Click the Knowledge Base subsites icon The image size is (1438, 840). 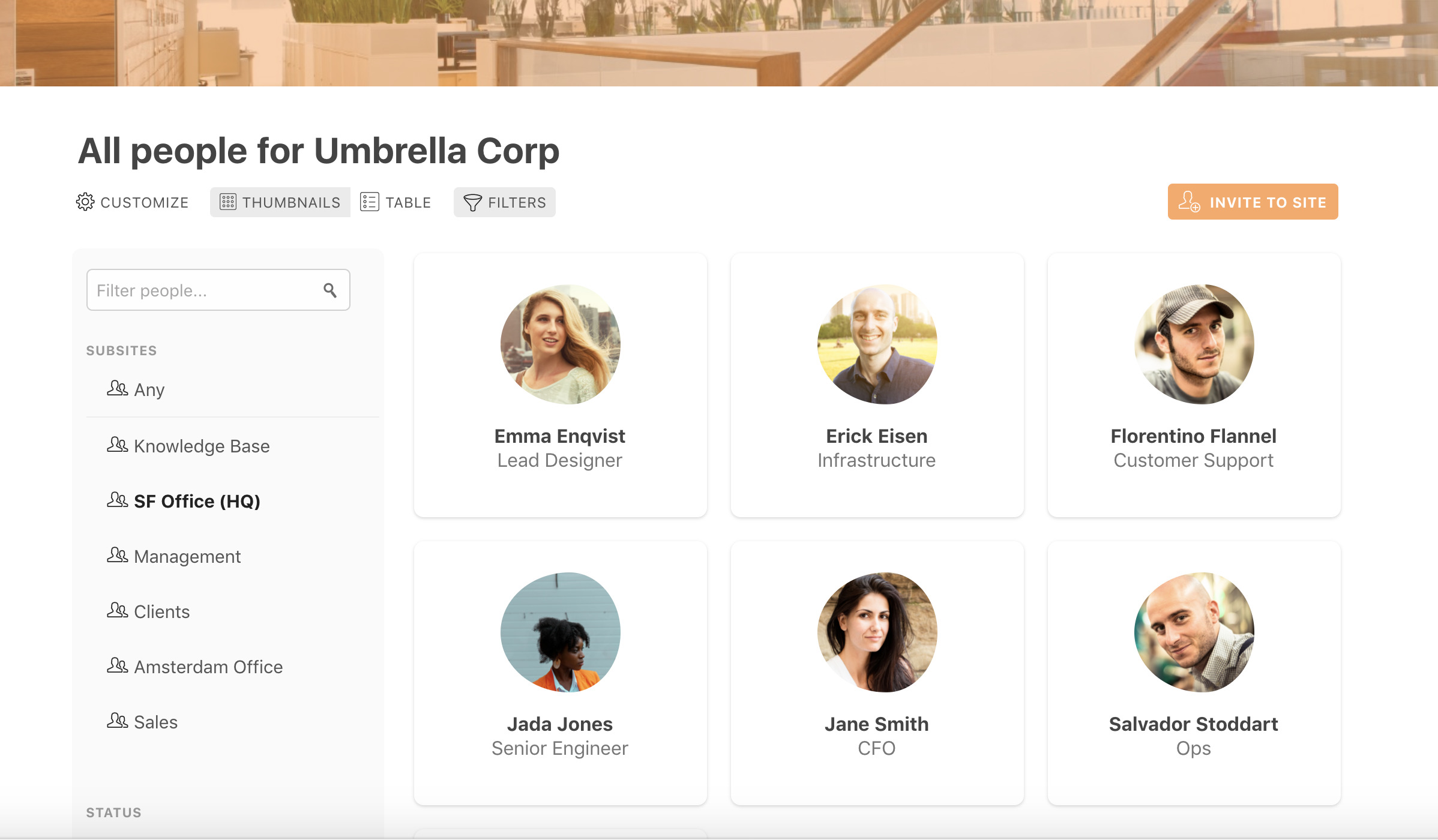coord(117,445)
